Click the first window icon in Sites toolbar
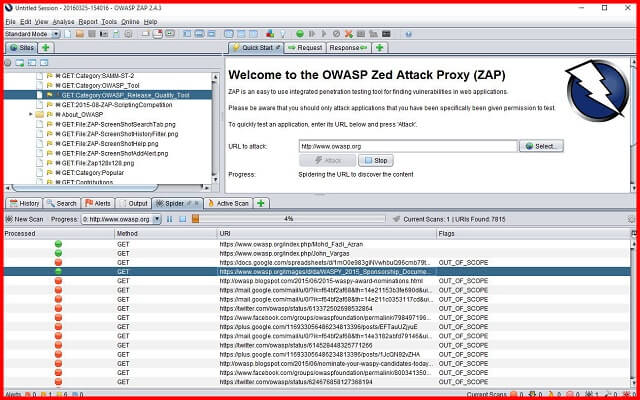This screenshot has width=640, height=400. click(x=20, y=63)
